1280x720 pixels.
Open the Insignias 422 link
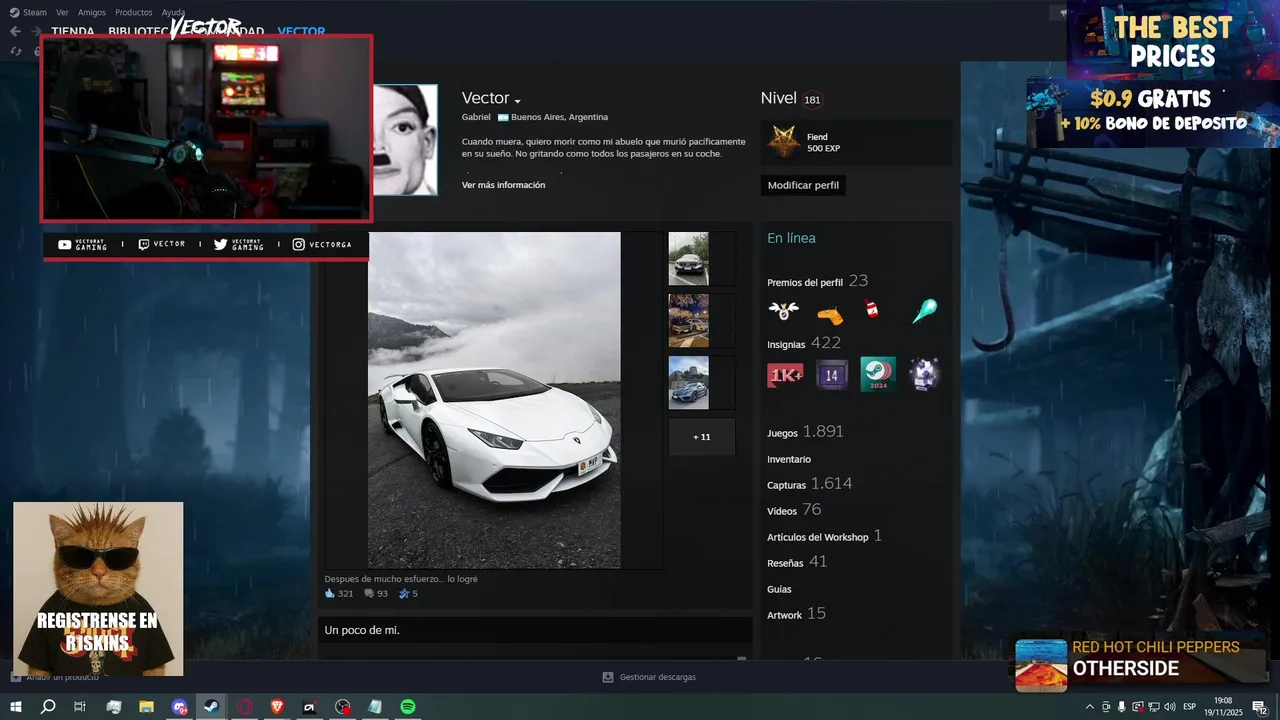tap(804, 343)
